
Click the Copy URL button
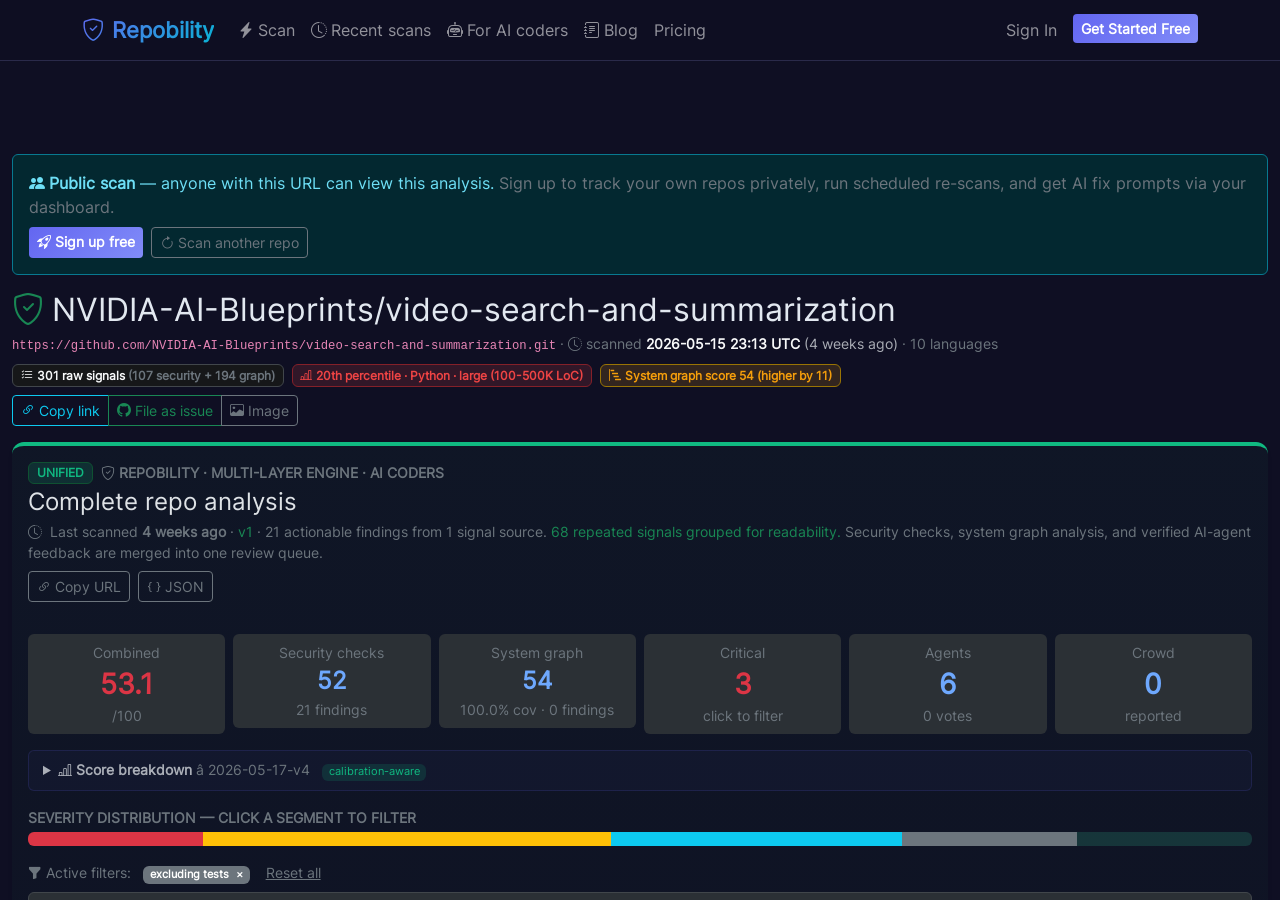pyautogui.click(x=79, y=587)
